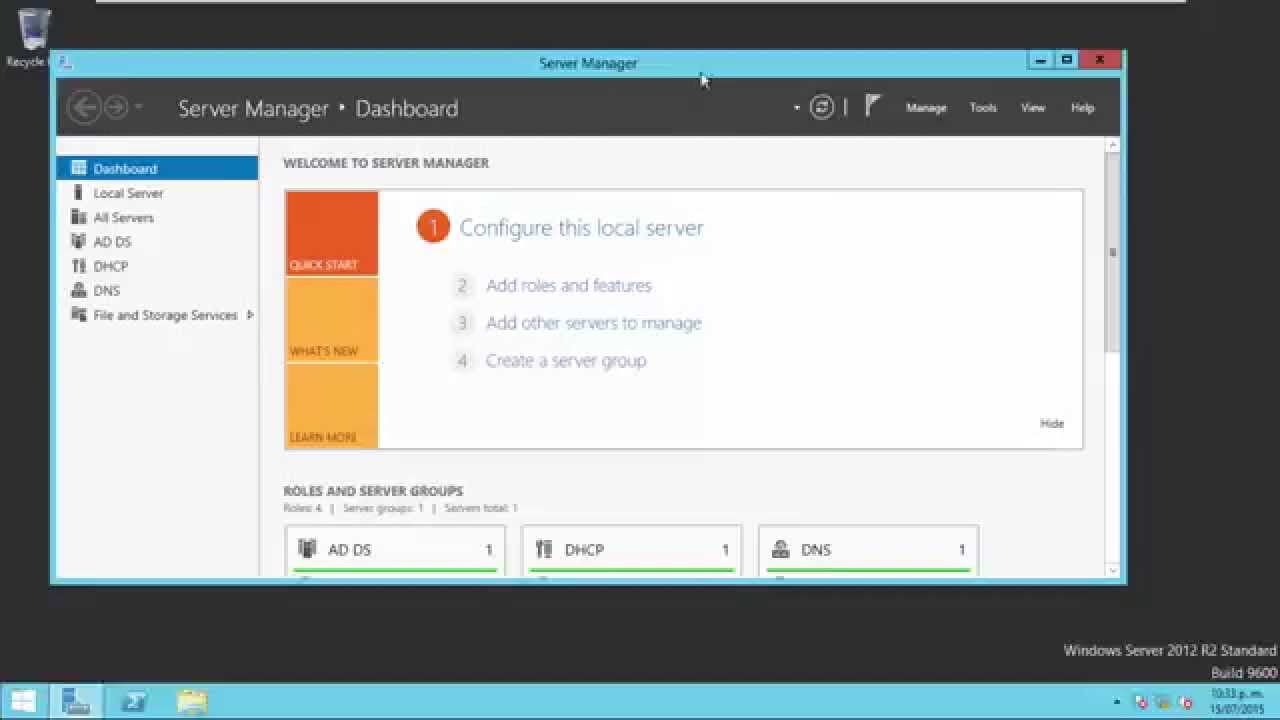
Task: Select Local Server in the sidebar
Action: click(157, 193)
